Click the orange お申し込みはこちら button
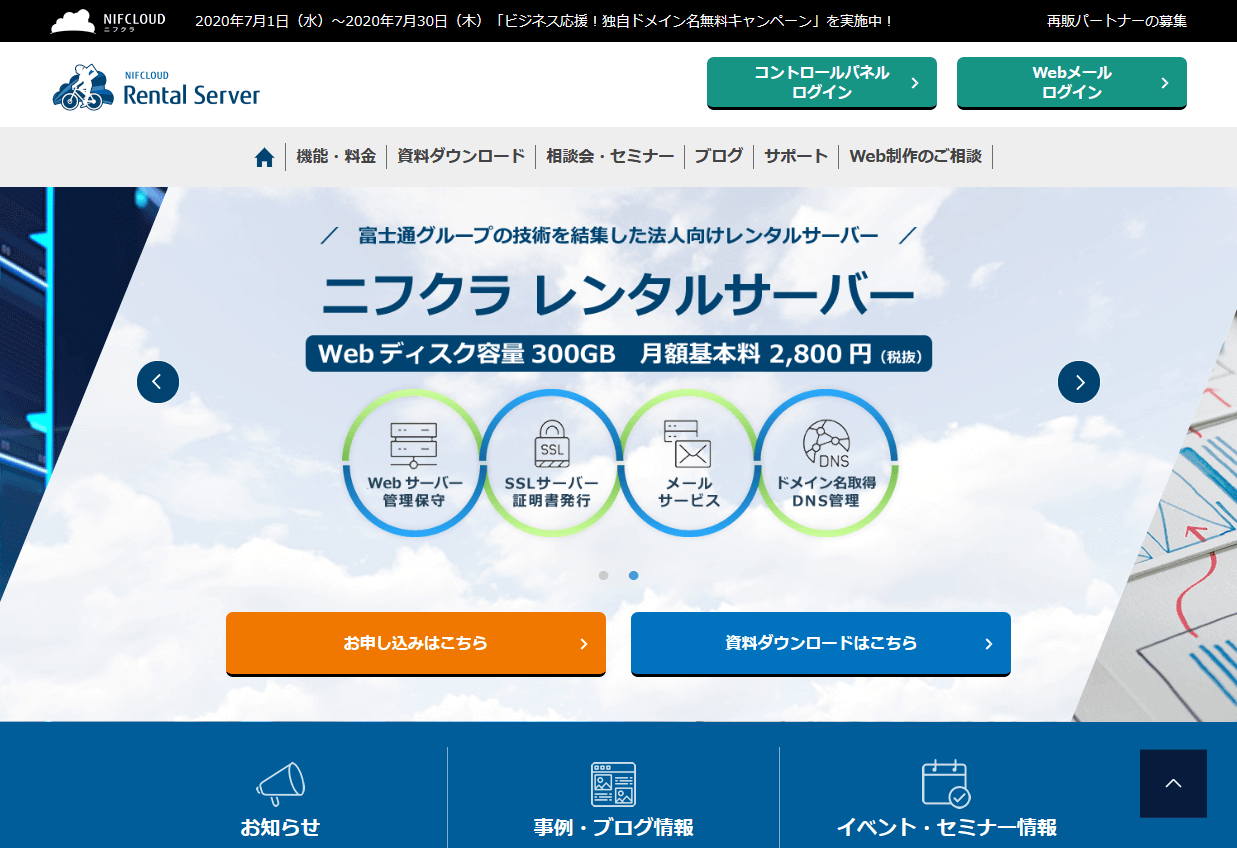This screenshot has height=848, width=1237. tap(416, 644)
